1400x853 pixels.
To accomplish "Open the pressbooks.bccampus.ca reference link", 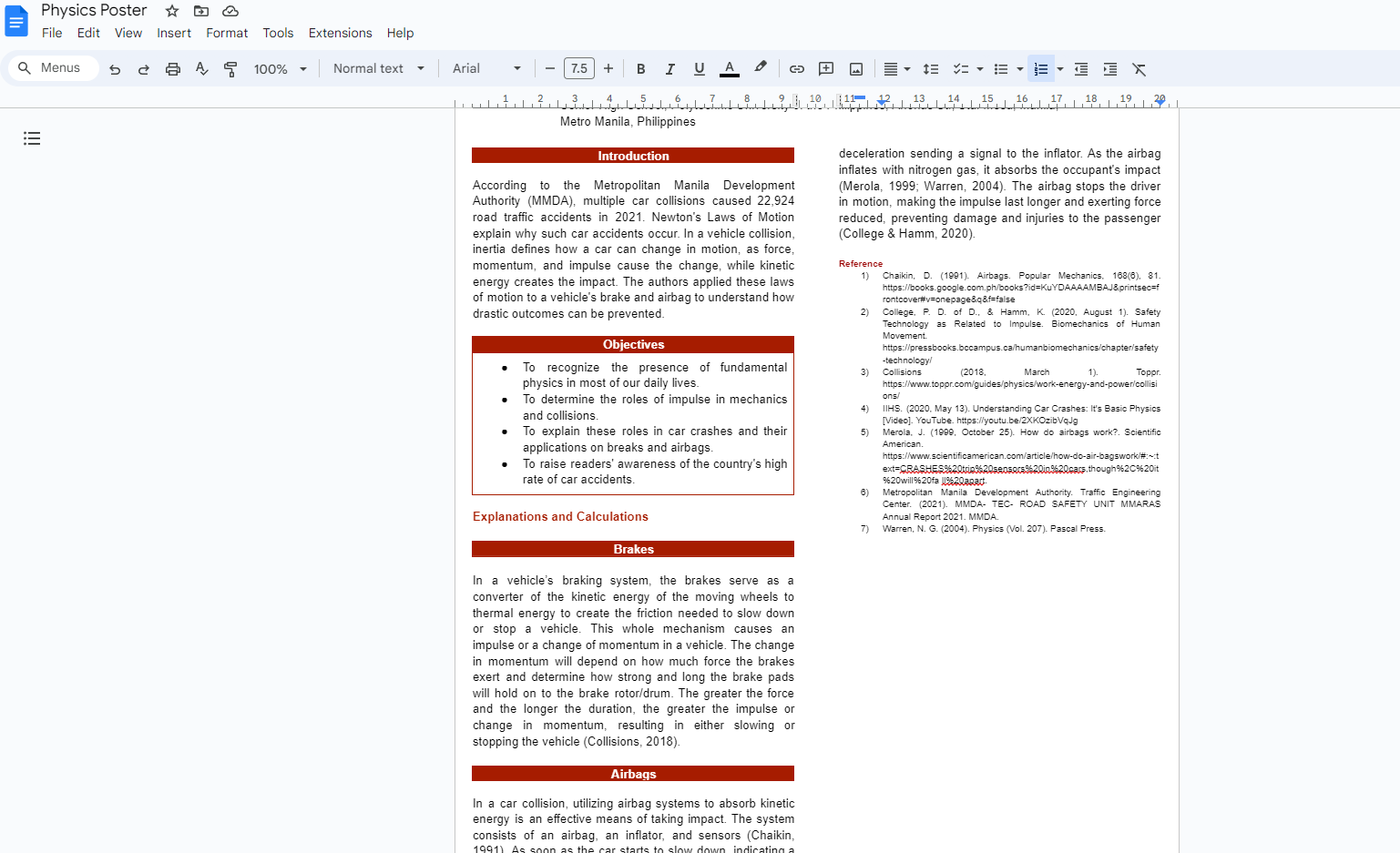I will [1020, 353].
